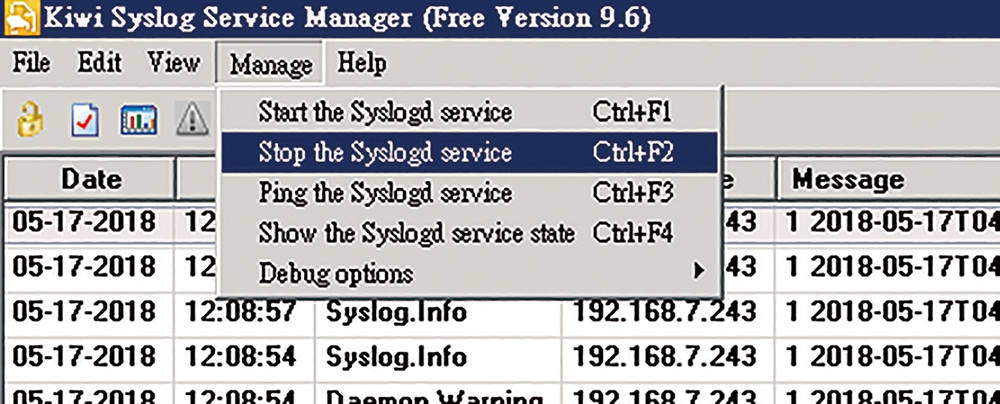Choose Ping the Syslogd service
The image size is (1000, 404).
coord(469,192)
